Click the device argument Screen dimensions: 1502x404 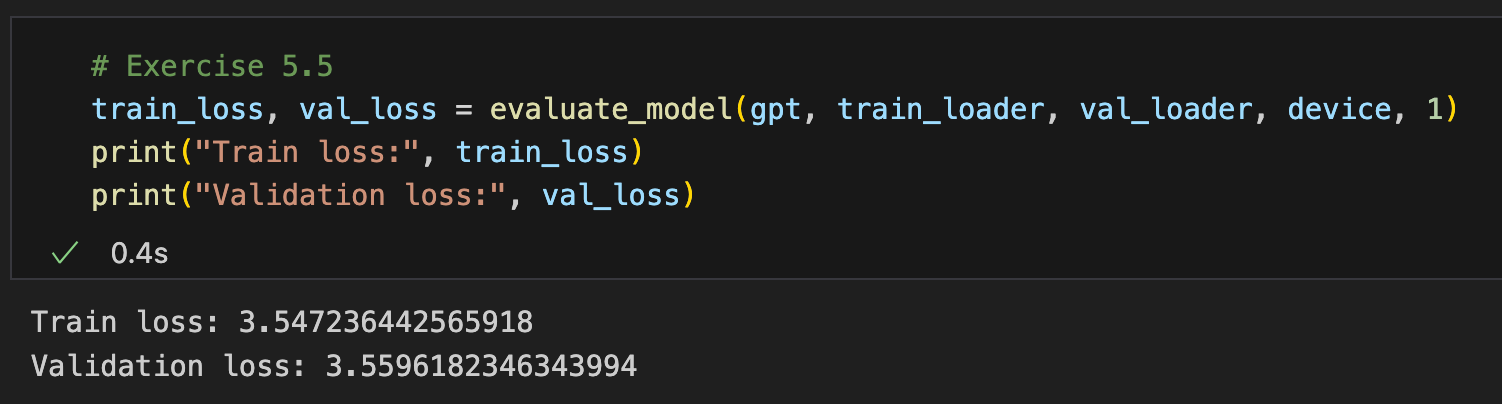pos(1339,109)
